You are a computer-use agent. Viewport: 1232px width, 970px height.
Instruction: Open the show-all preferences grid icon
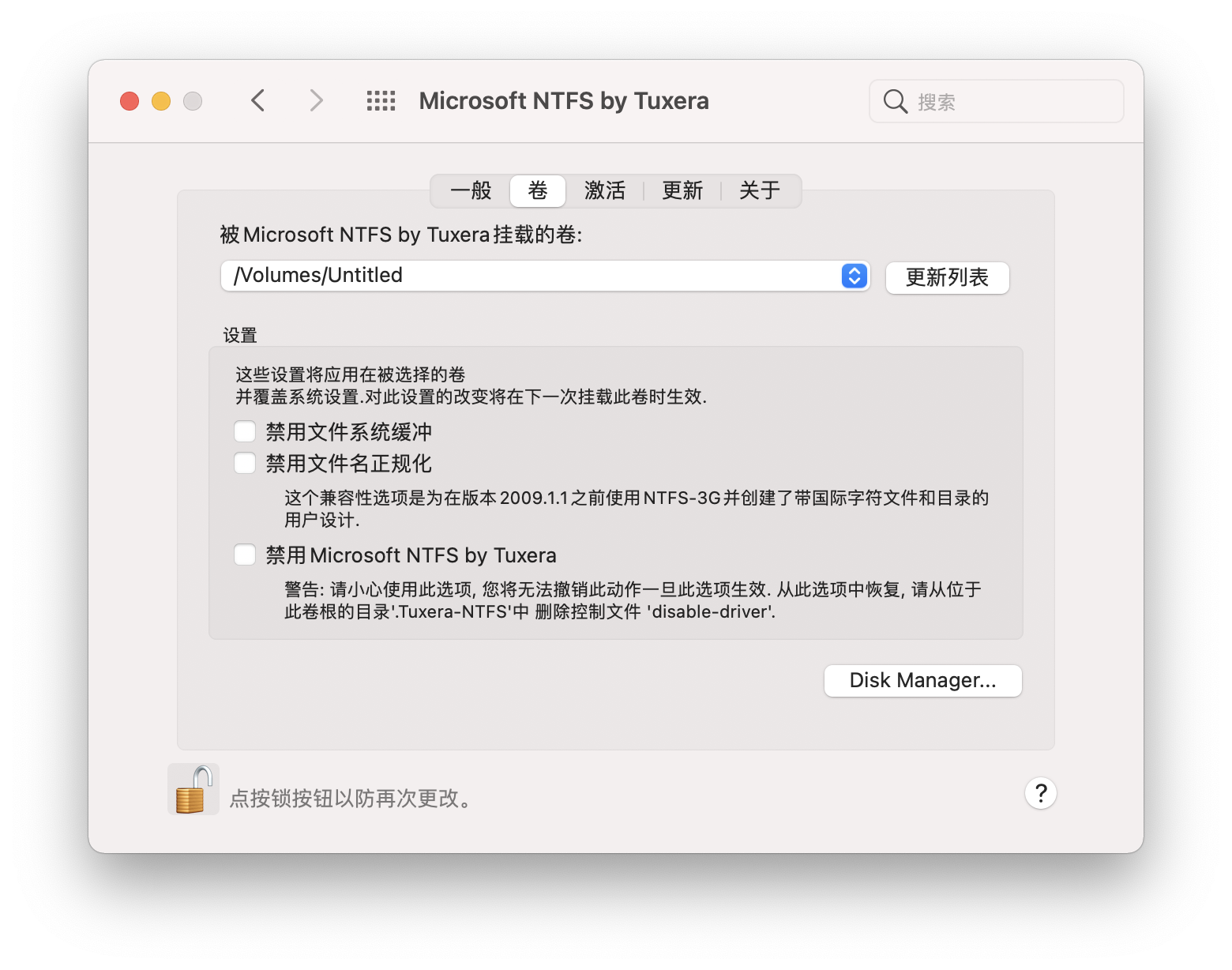(381, 100)
